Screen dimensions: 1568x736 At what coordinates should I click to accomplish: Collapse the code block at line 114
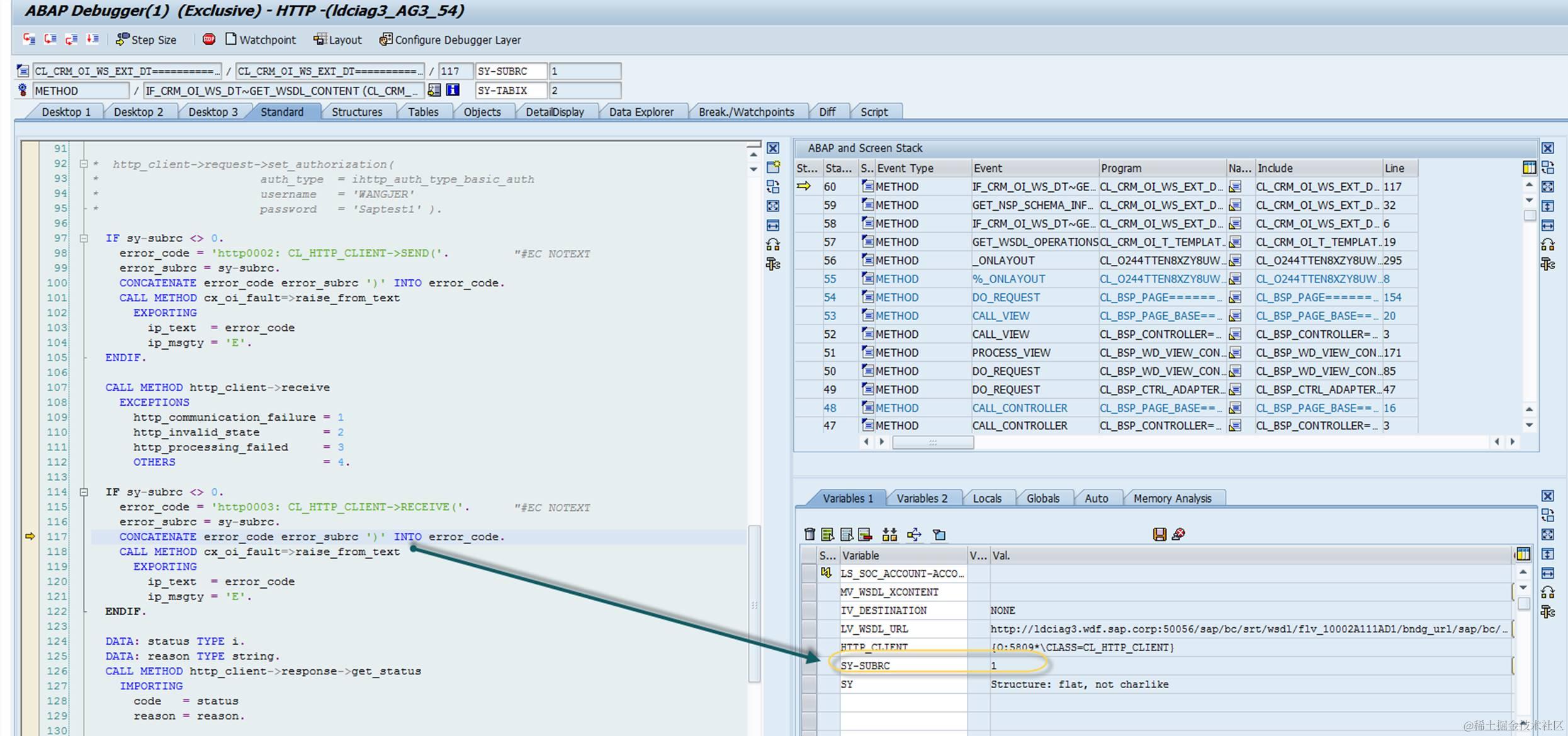click(x=84, y=493)
